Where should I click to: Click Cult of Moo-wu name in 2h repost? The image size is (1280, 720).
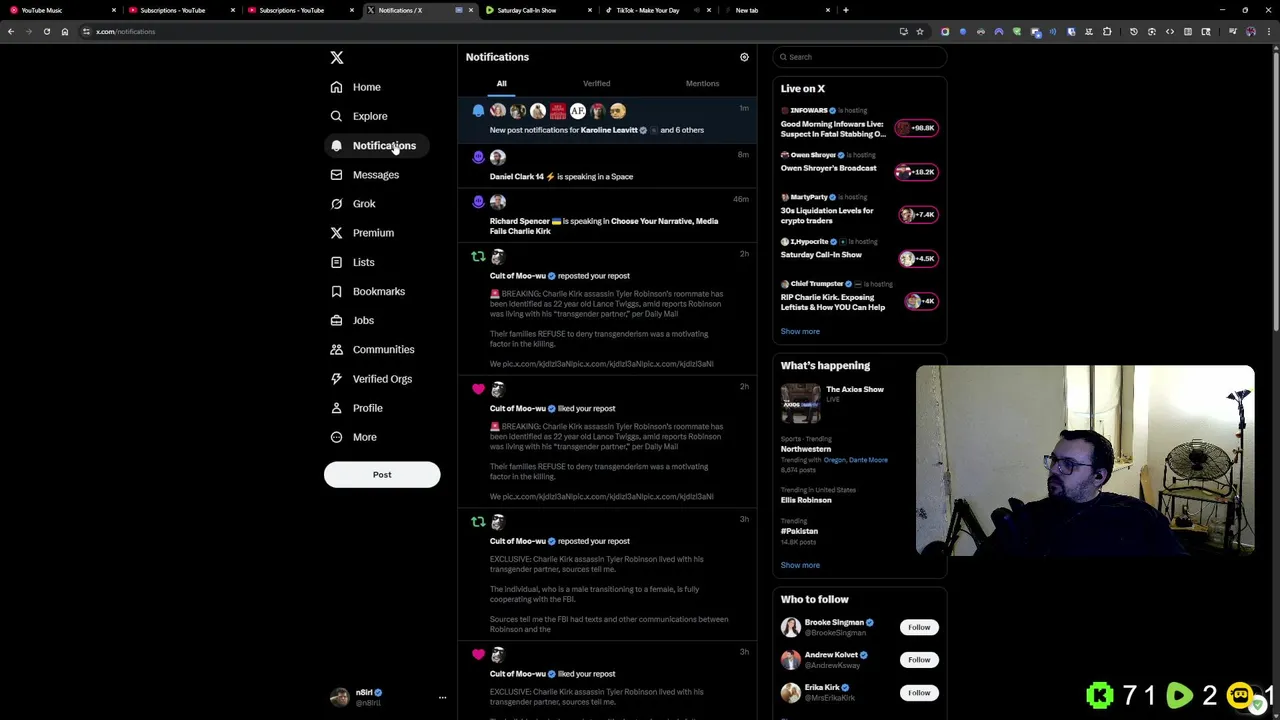pos(518,276)
